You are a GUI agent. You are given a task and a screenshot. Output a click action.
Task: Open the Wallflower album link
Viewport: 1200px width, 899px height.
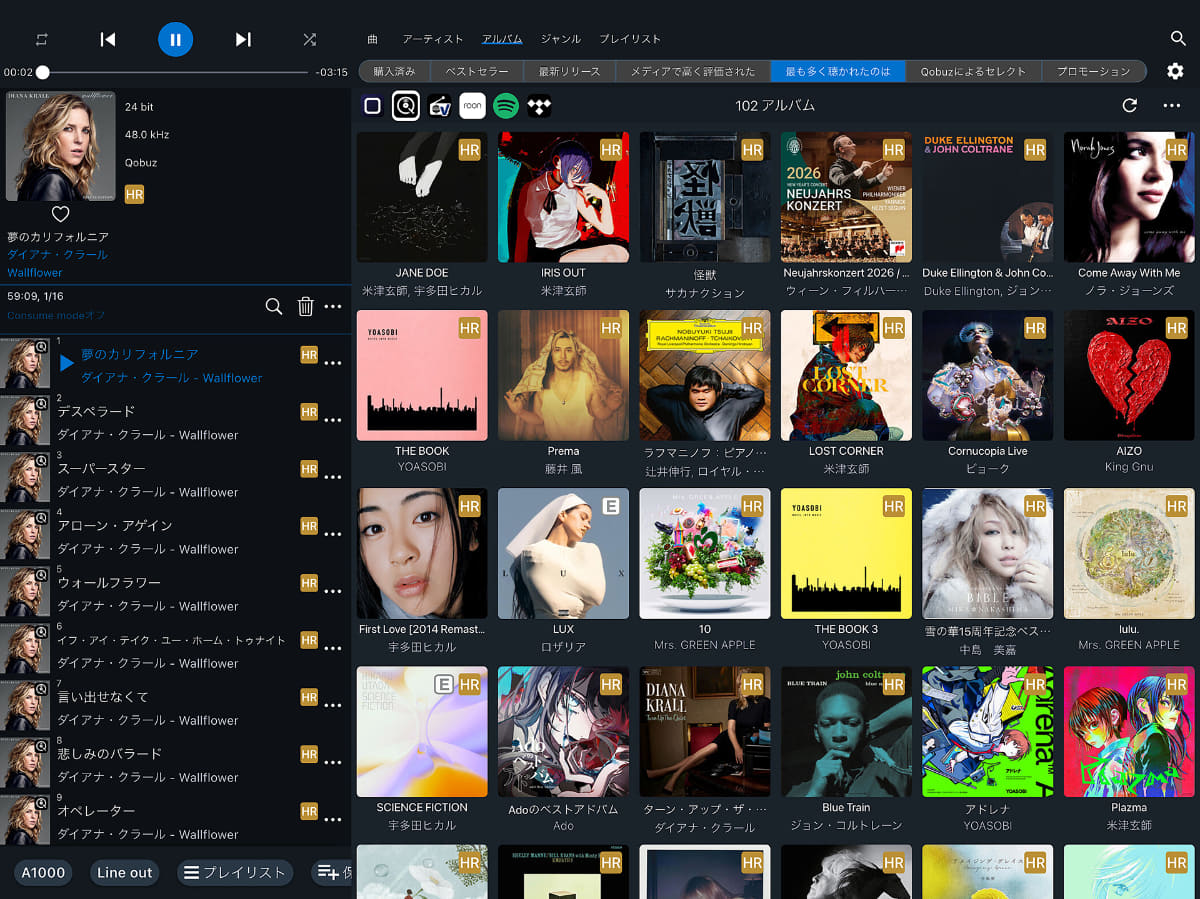click(35, 273)
